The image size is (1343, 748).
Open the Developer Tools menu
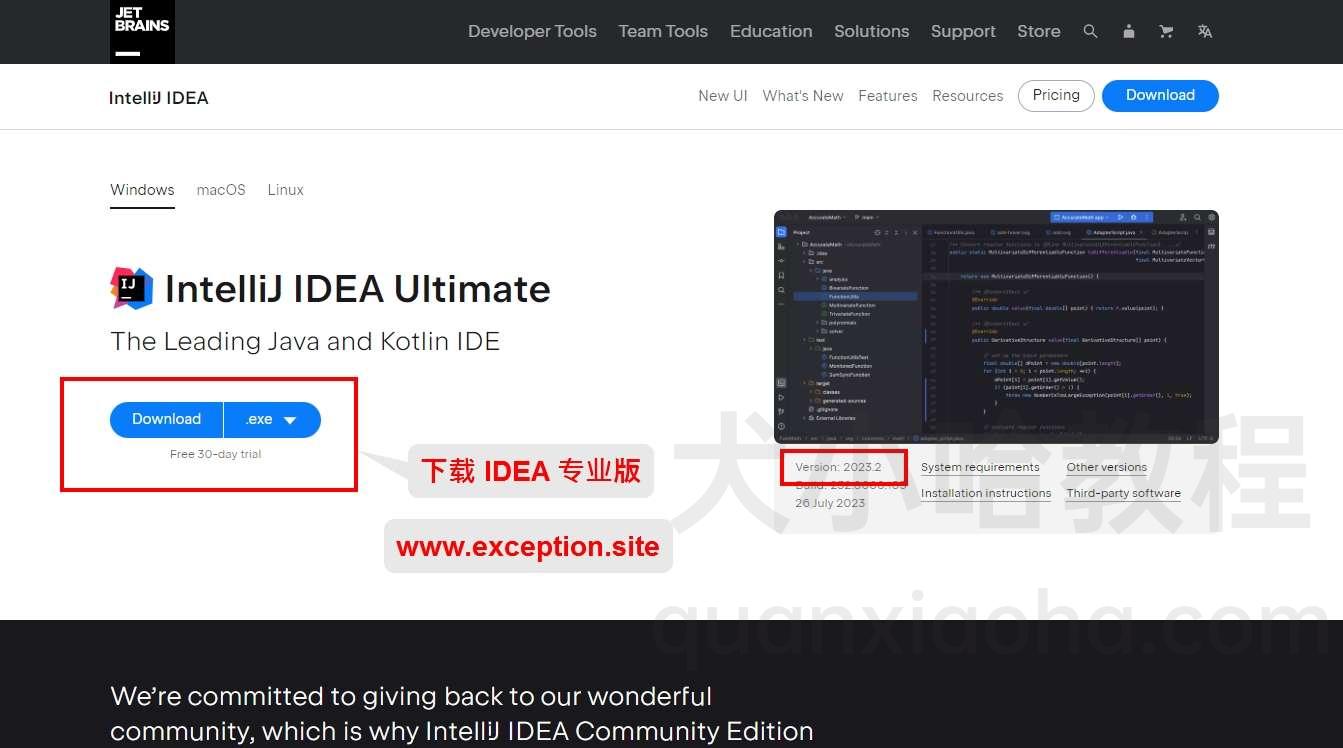click(532, 31)
